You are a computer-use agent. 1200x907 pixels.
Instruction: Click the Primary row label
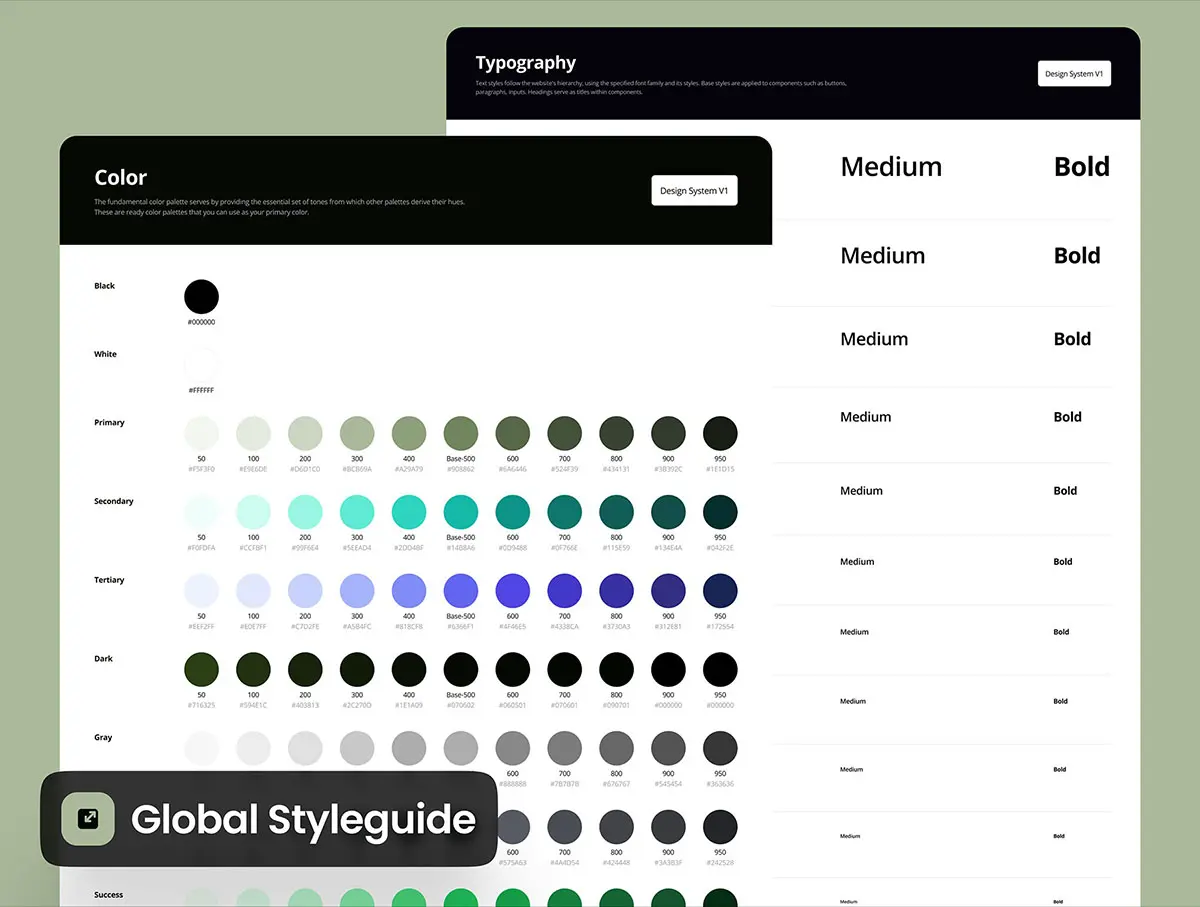[110, 423]
